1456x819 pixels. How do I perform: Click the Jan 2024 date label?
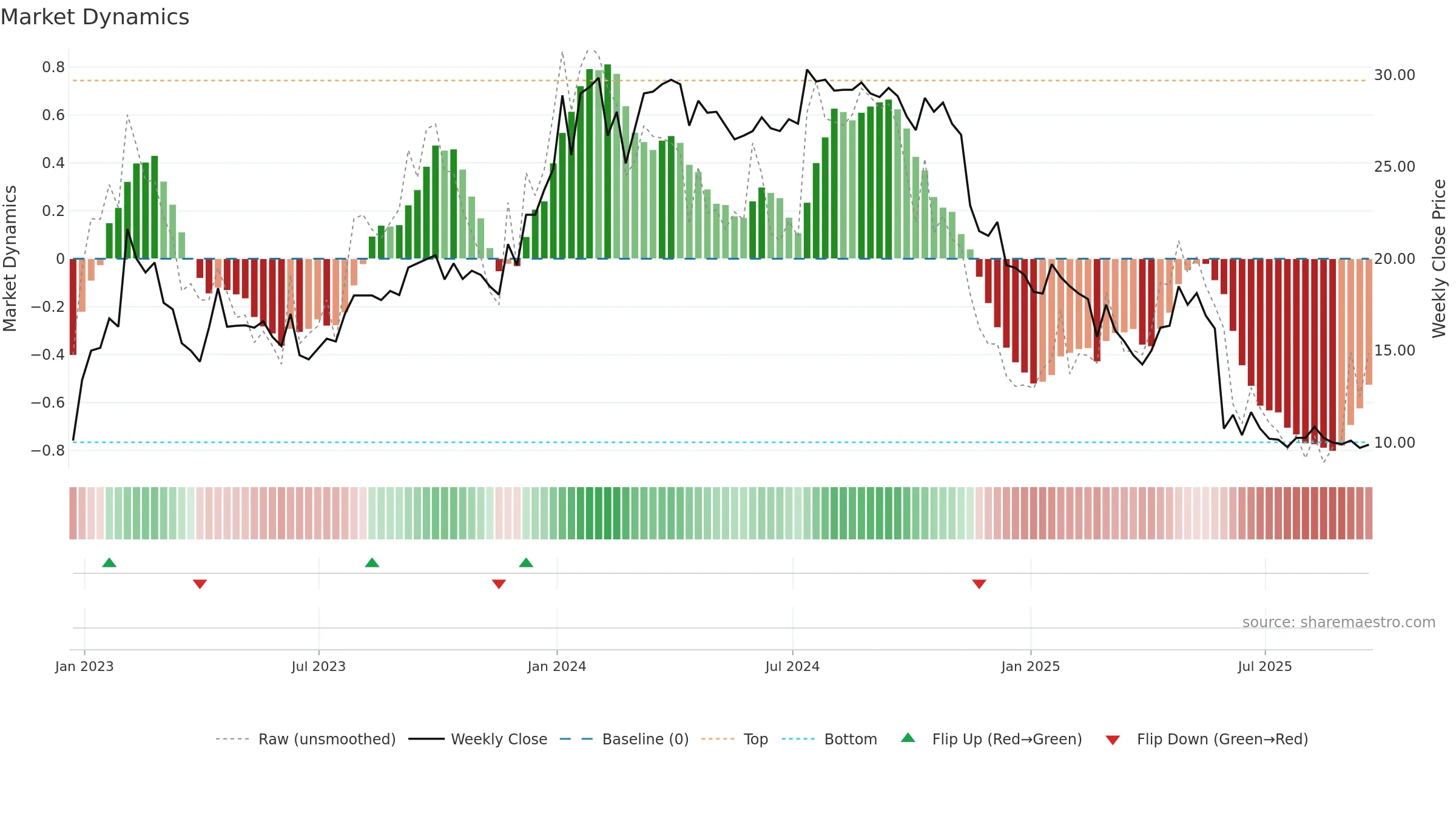(557, 667)
